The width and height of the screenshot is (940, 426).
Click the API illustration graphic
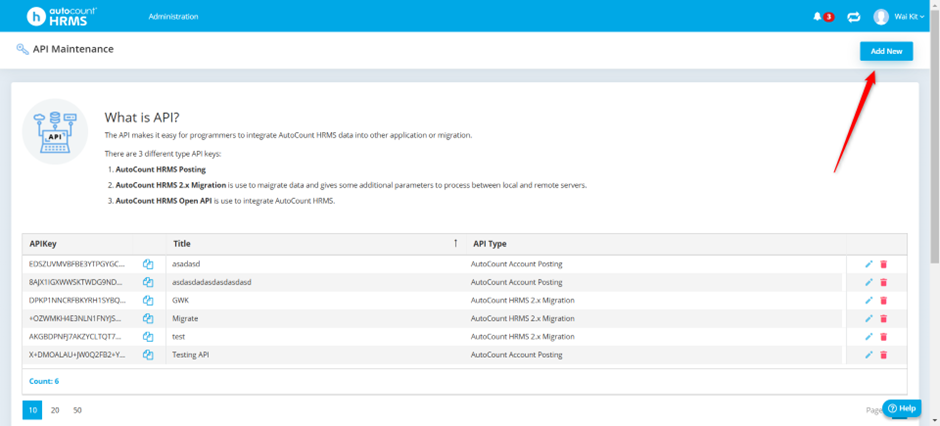coord(55,132)
